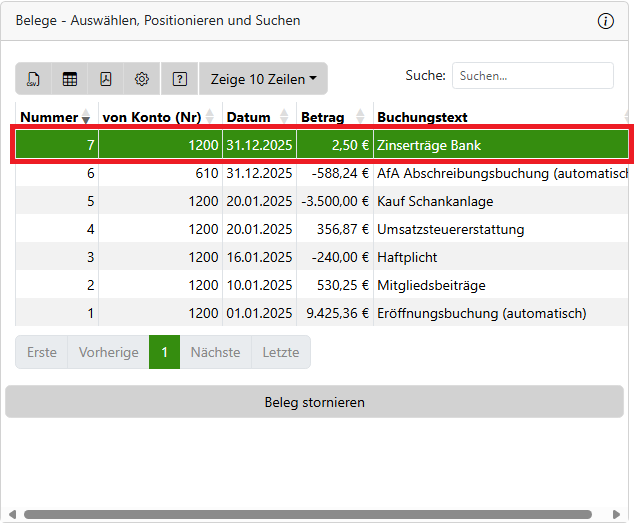The image size is (635, 523).
Task: Click the CSV export icon
Action: pyautogui.click(x=34, y=79)
